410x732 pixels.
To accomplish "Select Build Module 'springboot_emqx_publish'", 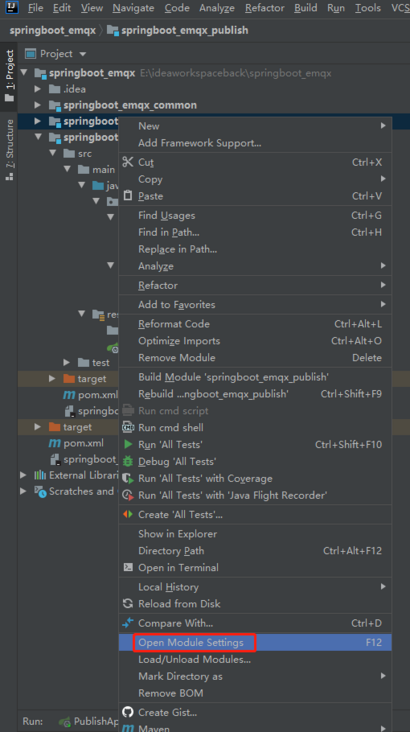I will (255, 377).
